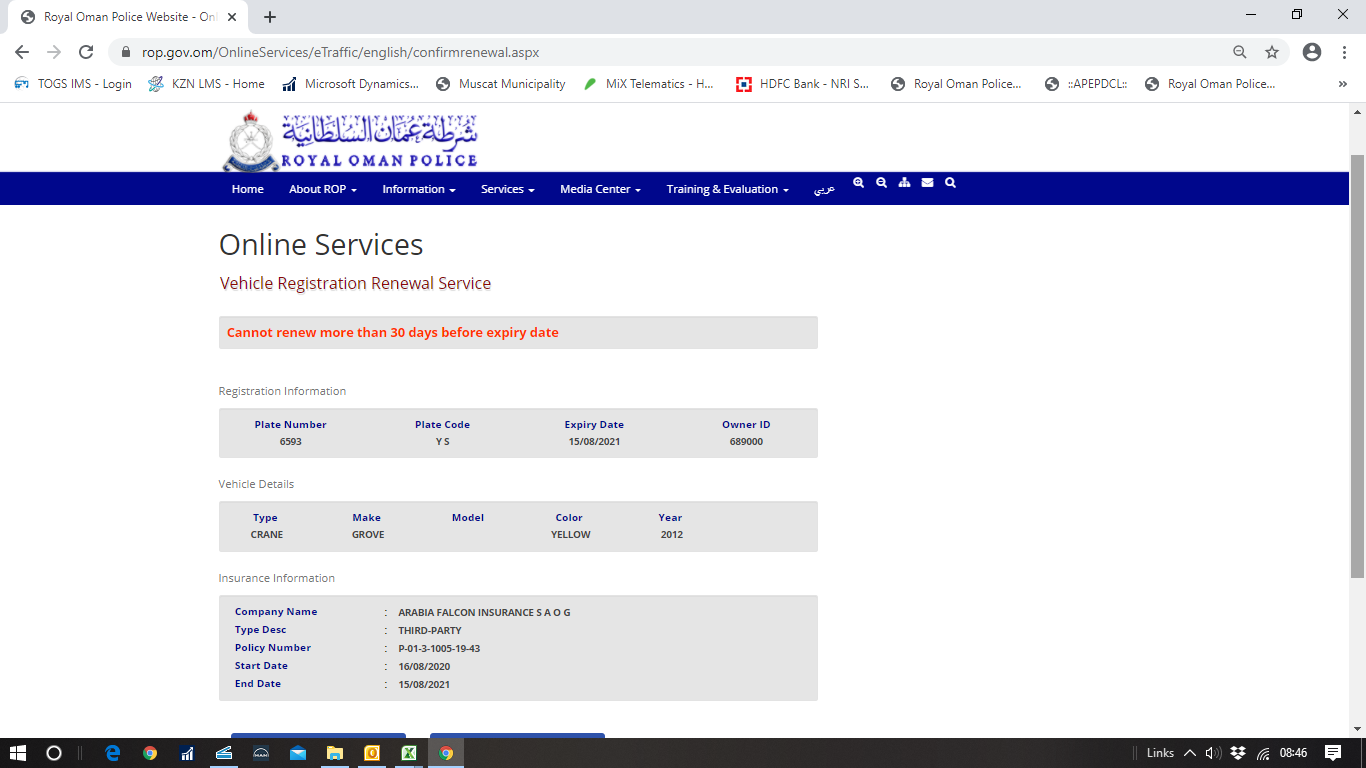This screenshot has width=1366, height=768.
Task: Click the search magnifier icon in navbar
Action: pos(950,183)
